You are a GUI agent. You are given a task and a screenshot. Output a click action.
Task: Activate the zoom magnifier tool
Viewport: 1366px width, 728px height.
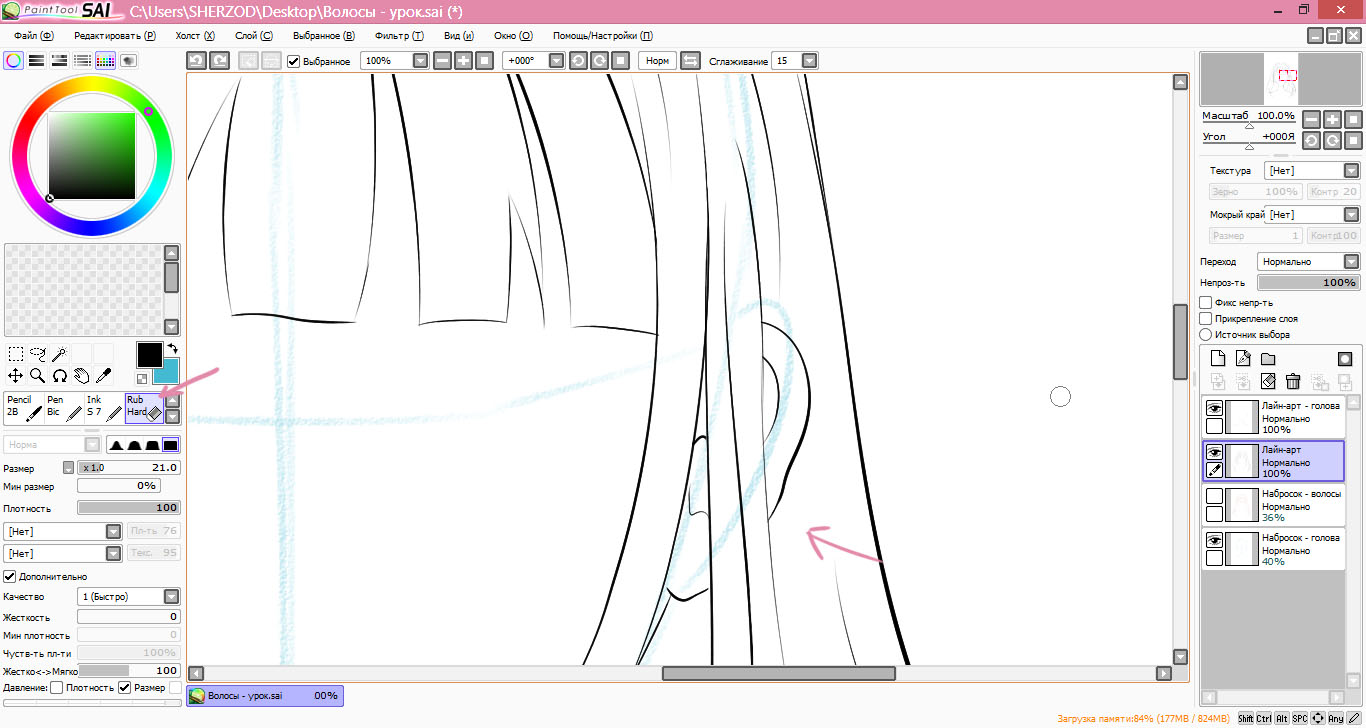[38, 376]
